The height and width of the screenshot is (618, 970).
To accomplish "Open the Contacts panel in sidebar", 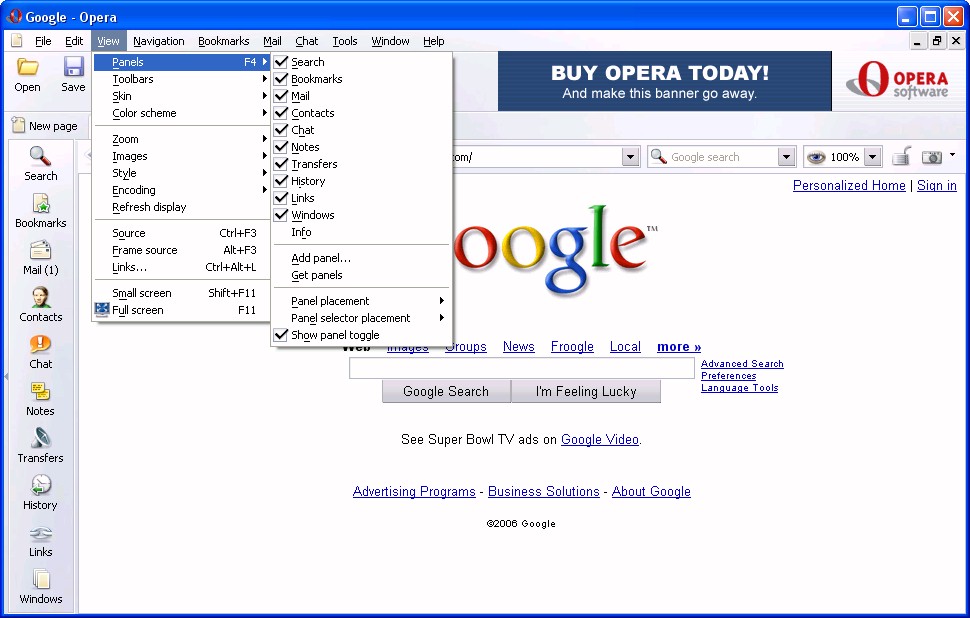I will click(x=40, y=305).
